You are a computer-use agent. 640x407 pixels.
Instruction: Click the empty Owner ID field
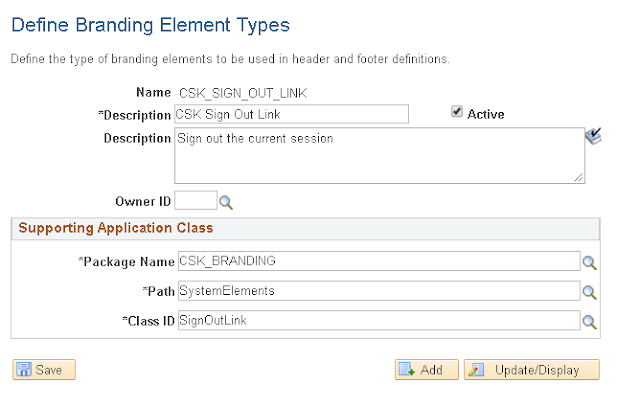coord(194,201)
